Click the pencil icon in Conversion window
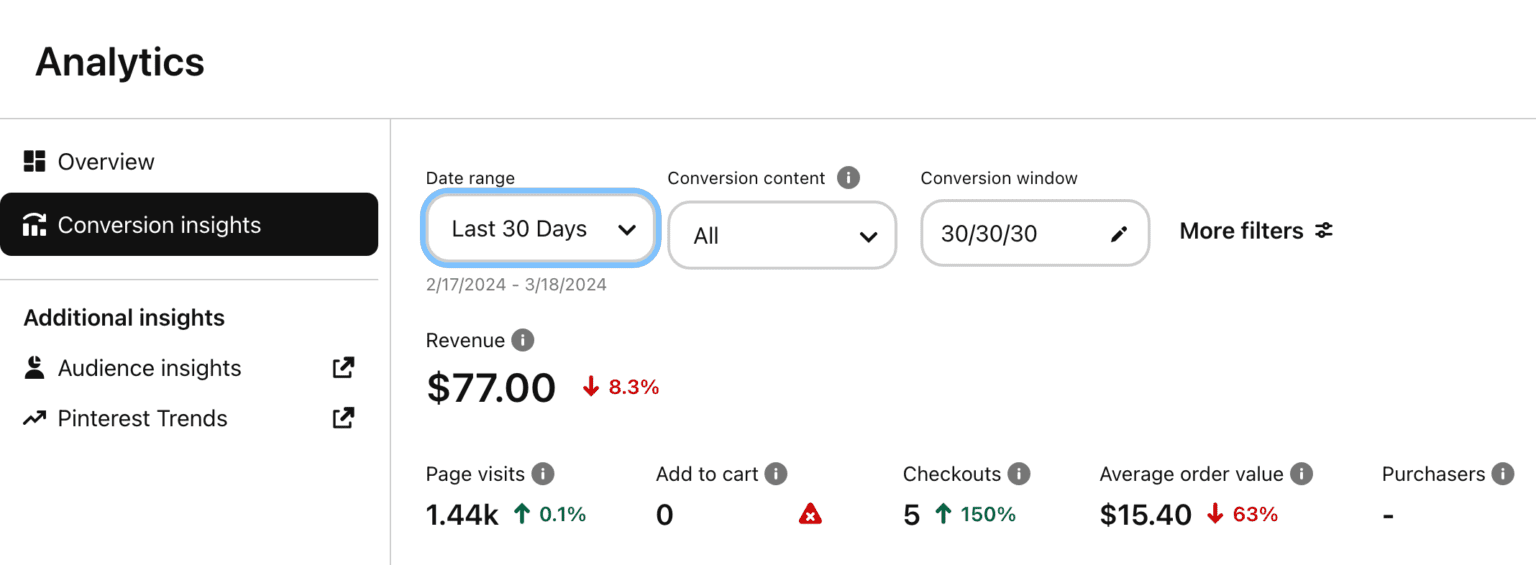Screen dimensions: 1536x565 (x=1118, y=234)
